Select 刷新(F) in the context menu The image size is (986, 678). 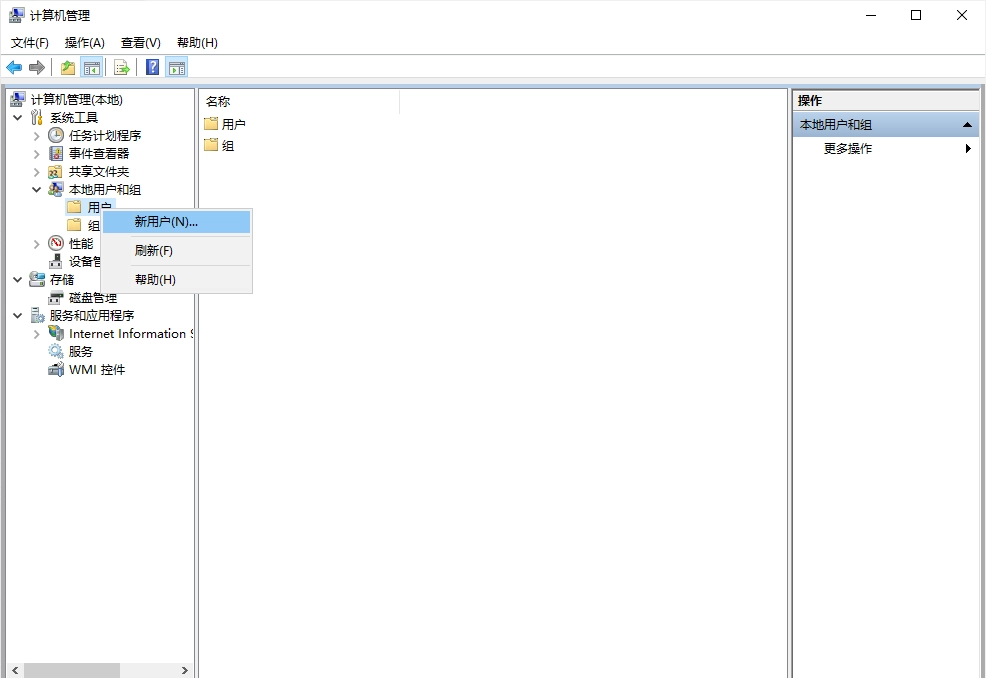[154, 251]
